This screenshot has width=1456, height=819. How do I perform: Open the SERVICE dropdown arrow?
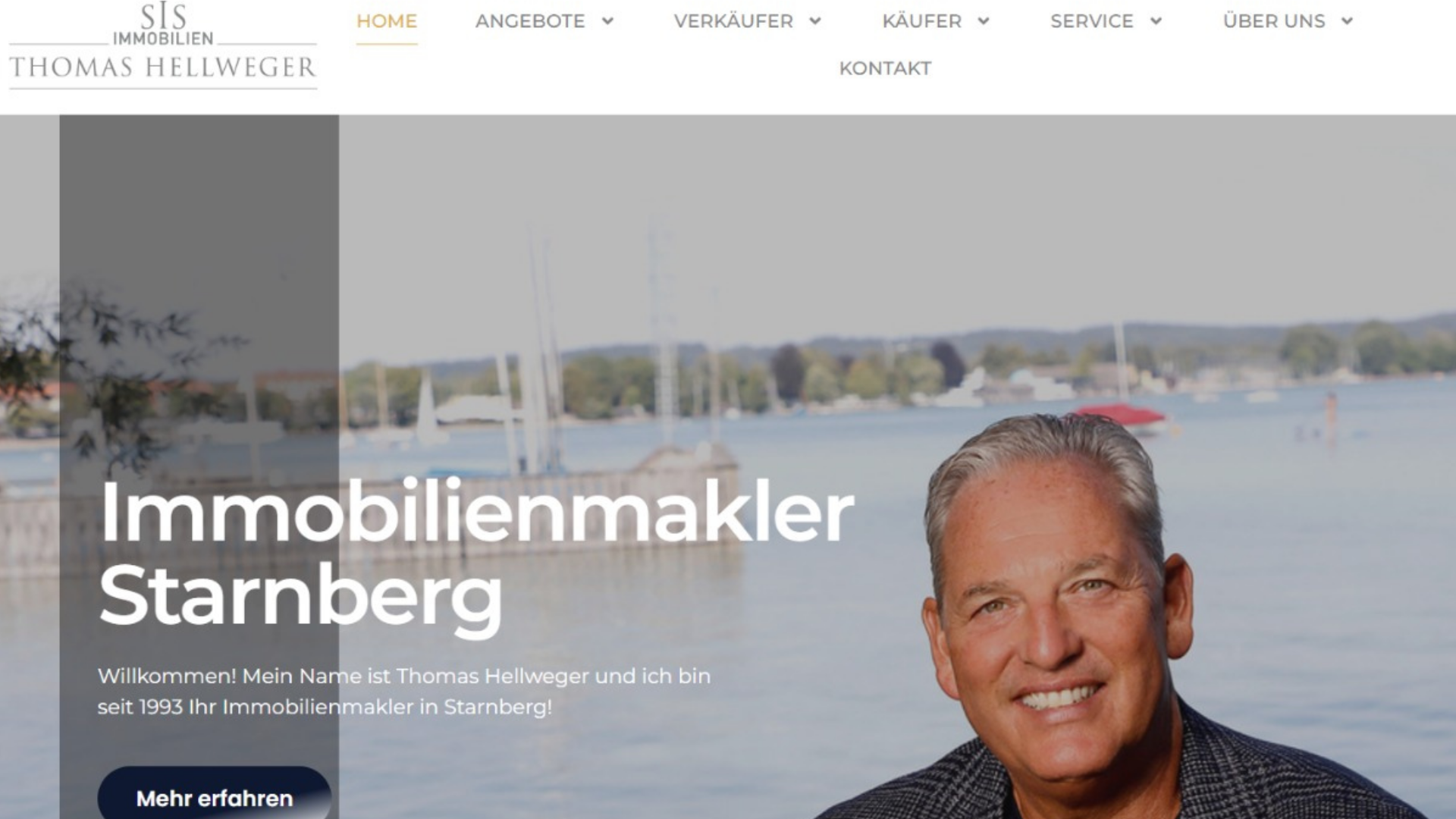pyautogui.click(x=1156, y=21)
